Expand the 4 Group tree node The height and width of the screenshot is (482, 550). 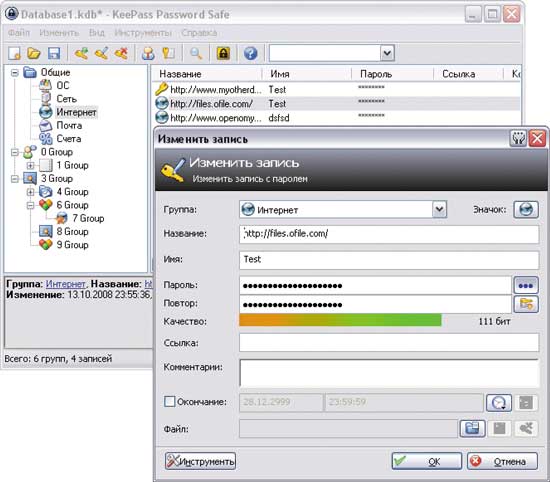pyautogui.click(x=31, y=192)
